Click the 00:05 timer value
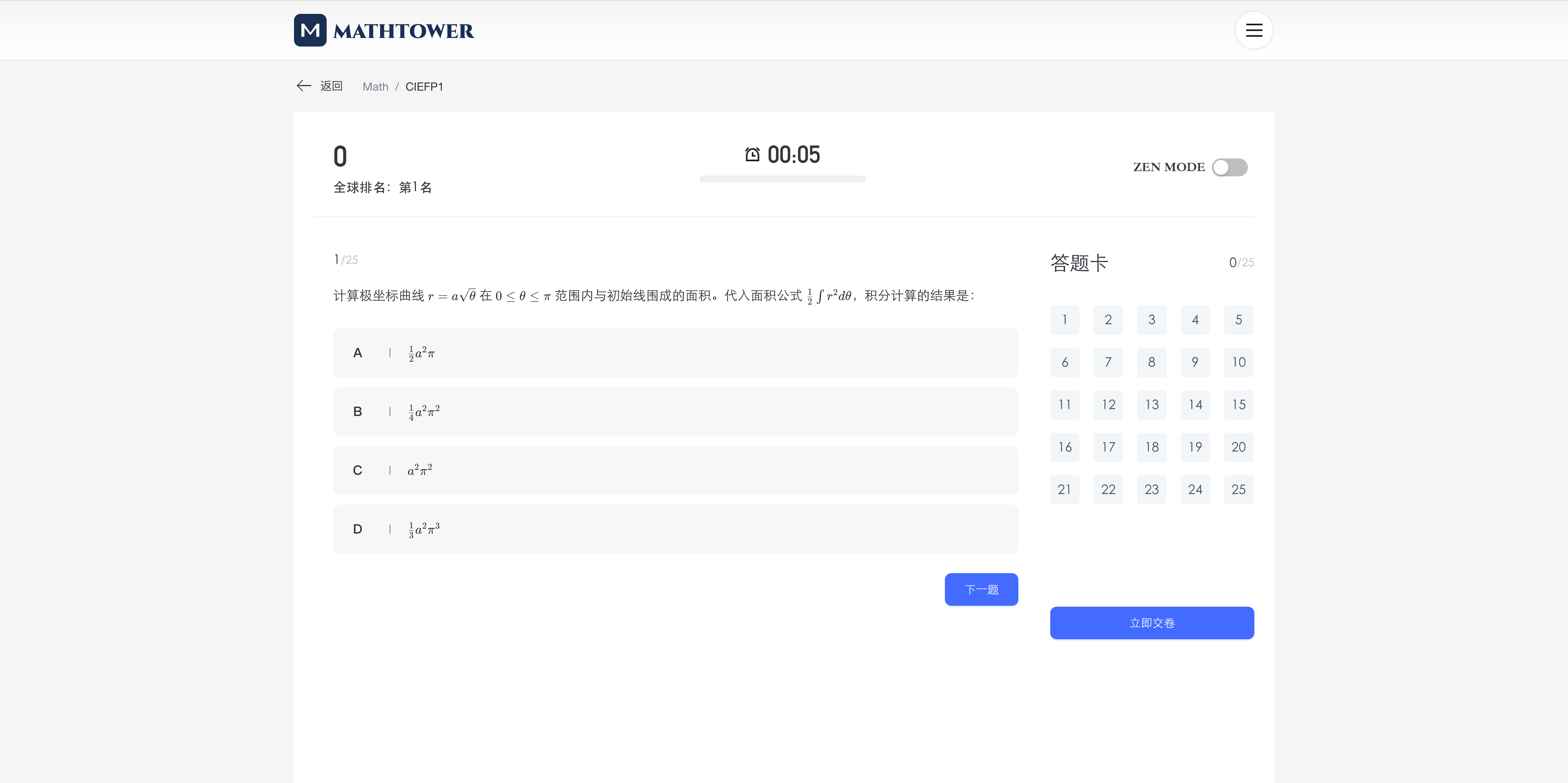Viewport: 1568px width, 783px height. (793, 155)
